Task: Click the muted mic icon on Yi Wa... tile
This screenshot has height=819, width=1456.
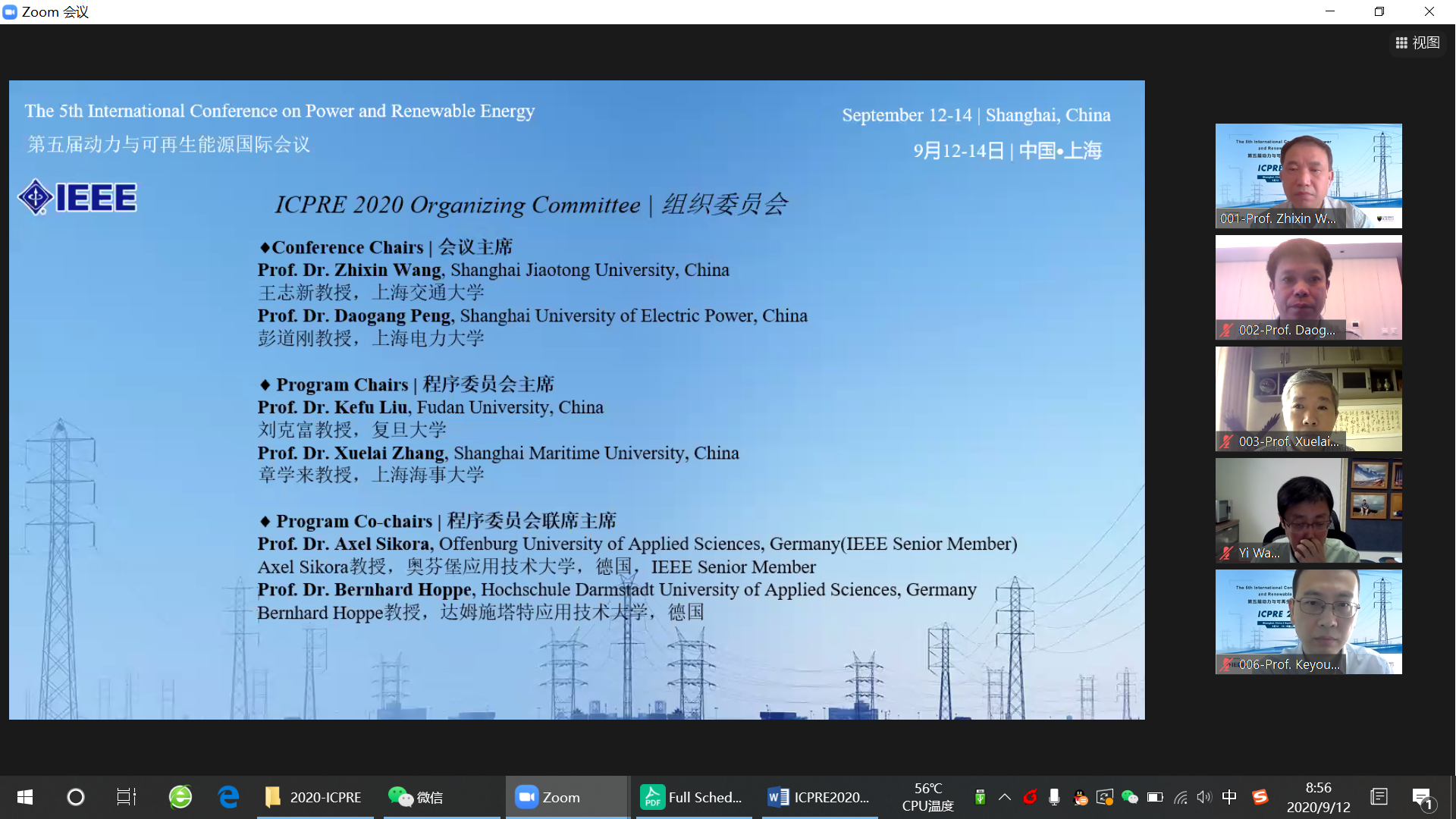Action: (1226, 553)
